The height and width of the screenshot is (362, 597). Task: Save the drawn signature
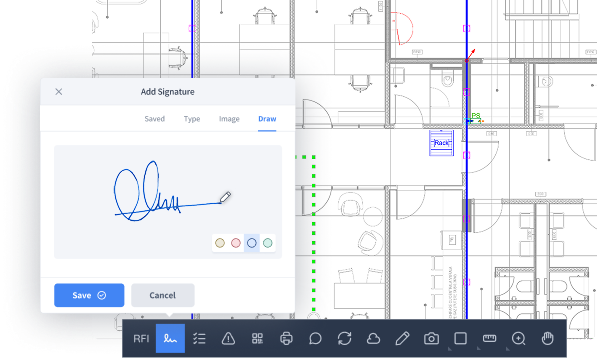point(89,295)
